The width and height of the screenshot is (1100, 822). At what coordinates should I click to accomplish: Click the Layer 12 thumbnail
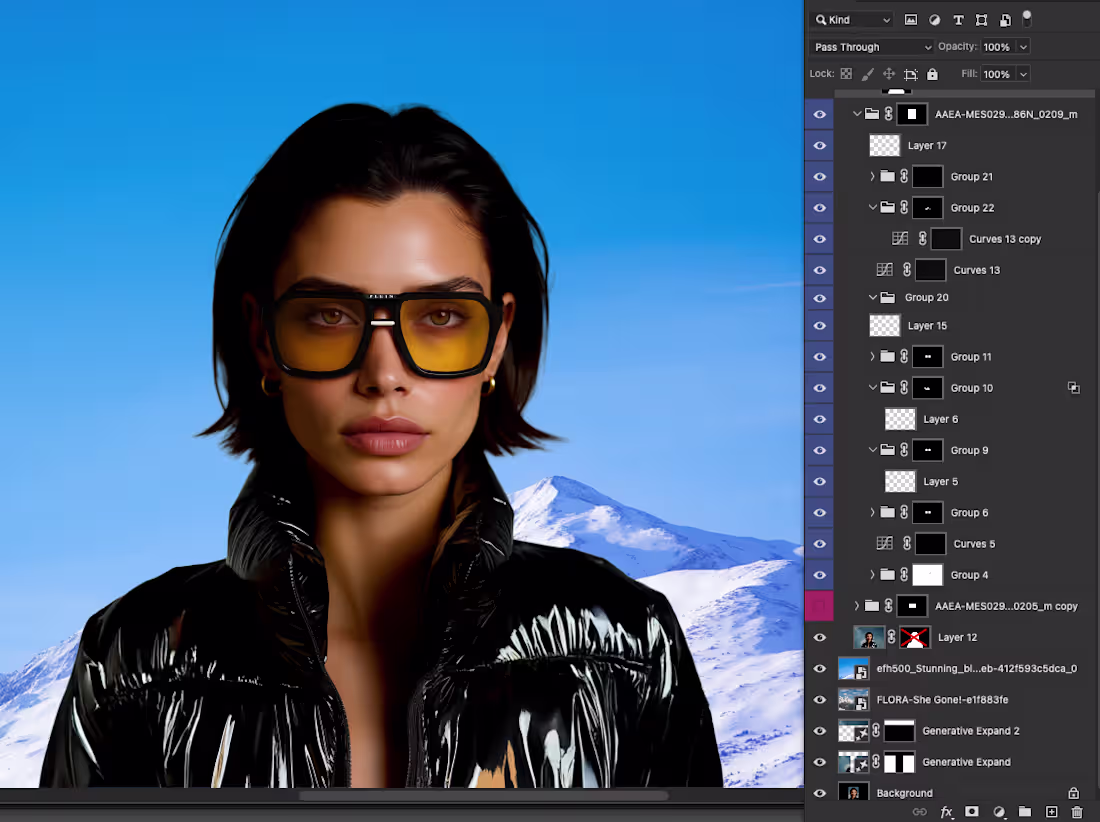pyautogui.click(x=869, y=637)
